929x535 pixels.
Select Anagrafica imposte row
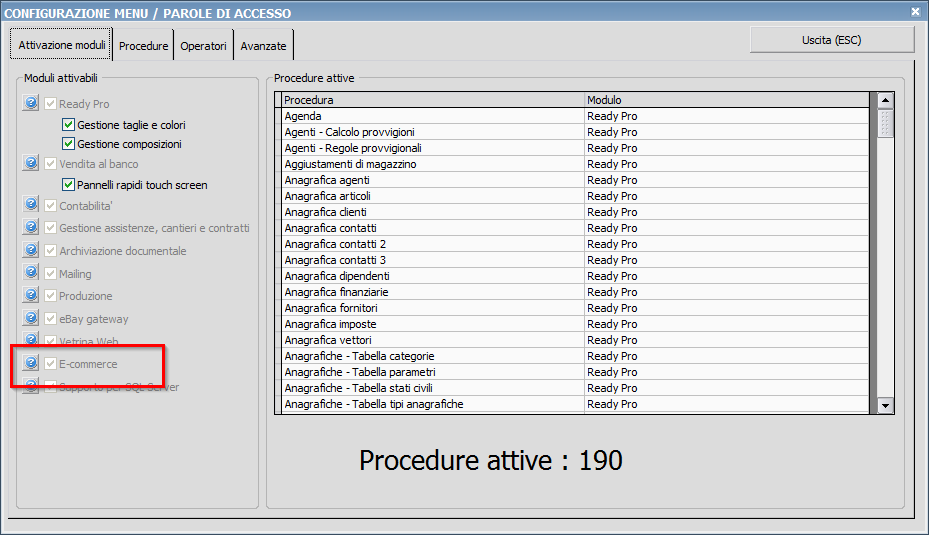pos(575,323)
